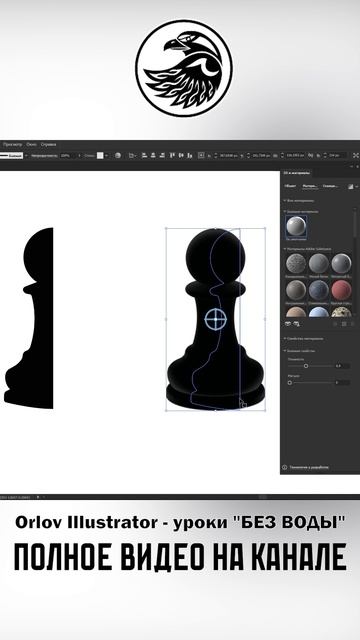This screenshot has width=360, height=640.
Task: Click the reference point locator icon
Action: point(201,156)
